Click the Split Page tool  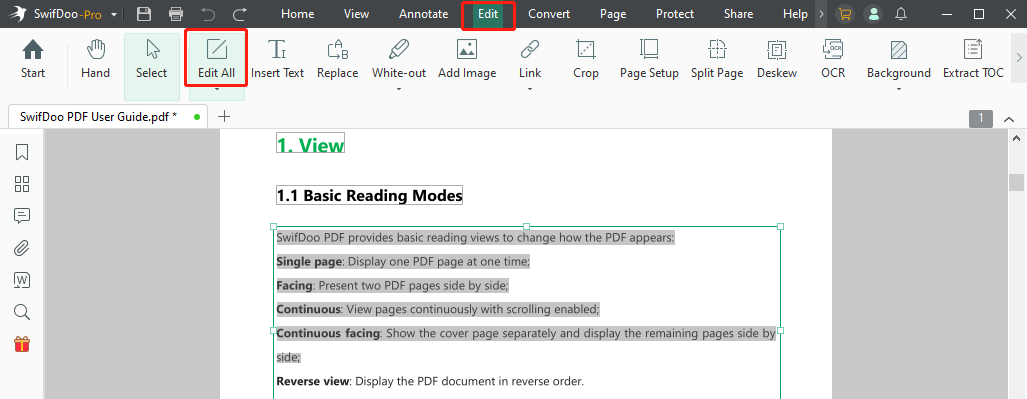click(717, 60)
